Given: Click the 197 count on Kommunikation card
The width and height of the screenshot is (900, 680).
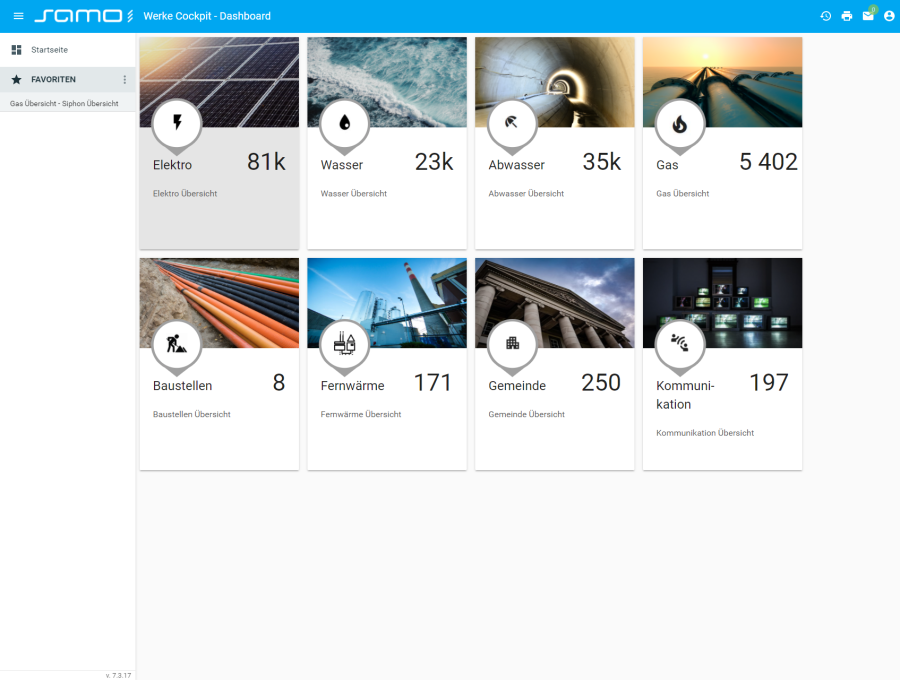Looking at the screenshot, I should click(769, 382).
